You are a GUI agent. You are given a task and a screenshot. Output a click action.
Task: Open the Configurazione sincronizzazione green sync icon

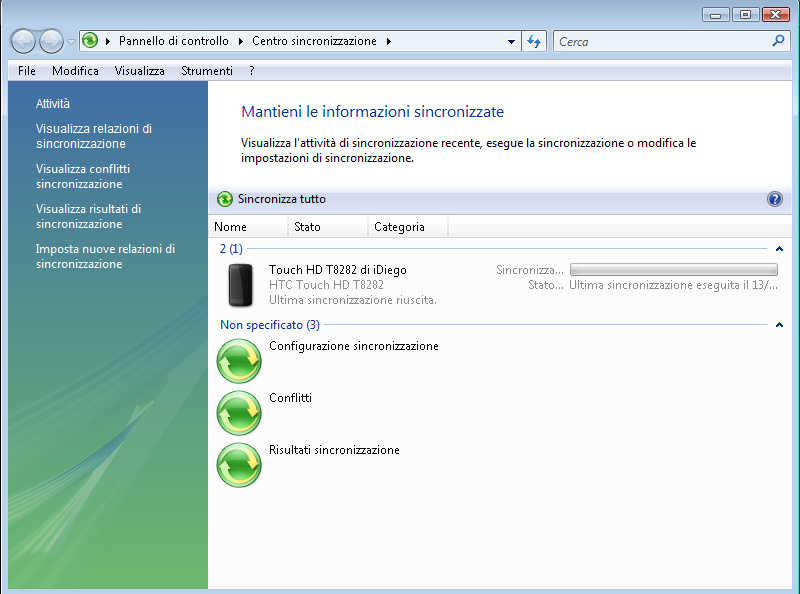tap(239, 361)
